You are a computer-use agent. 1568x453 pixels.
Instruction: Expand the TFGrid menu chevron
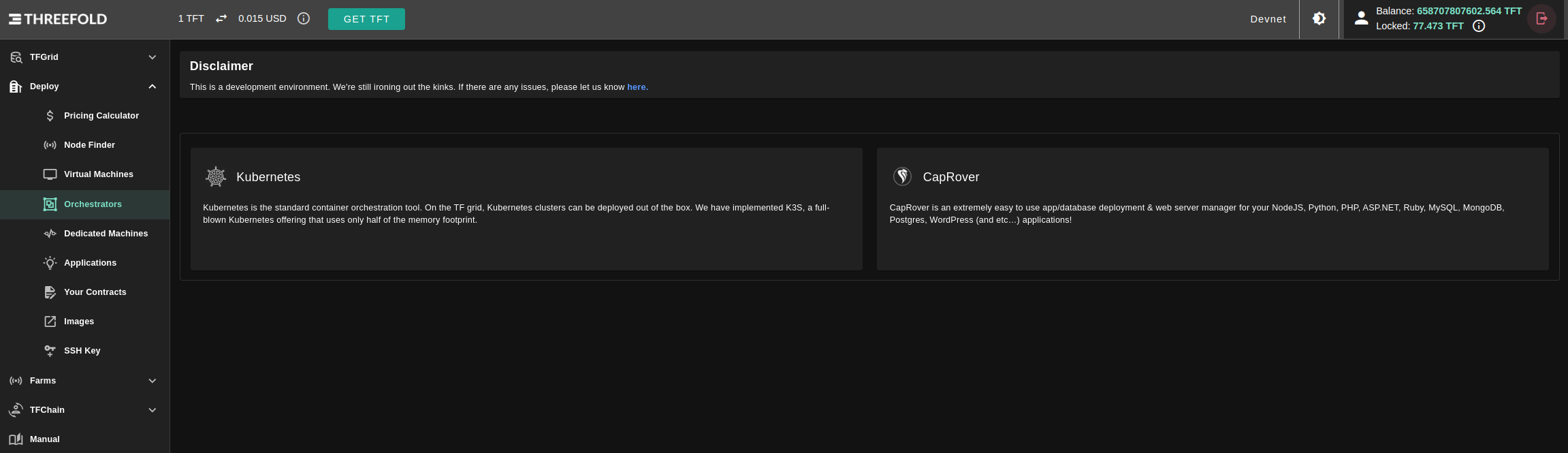click(153, 57)
